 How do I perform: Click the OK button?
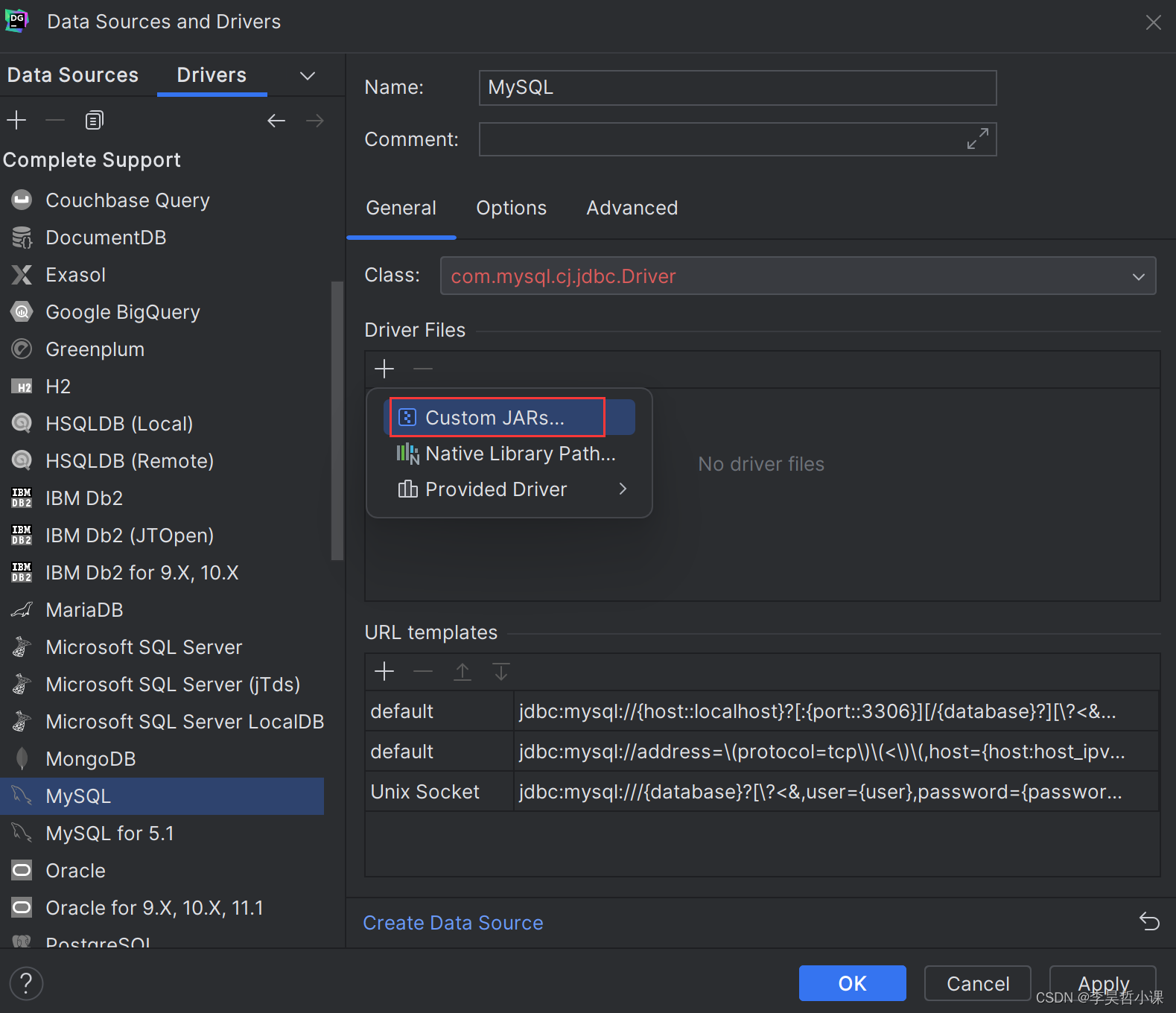[853, 983]
